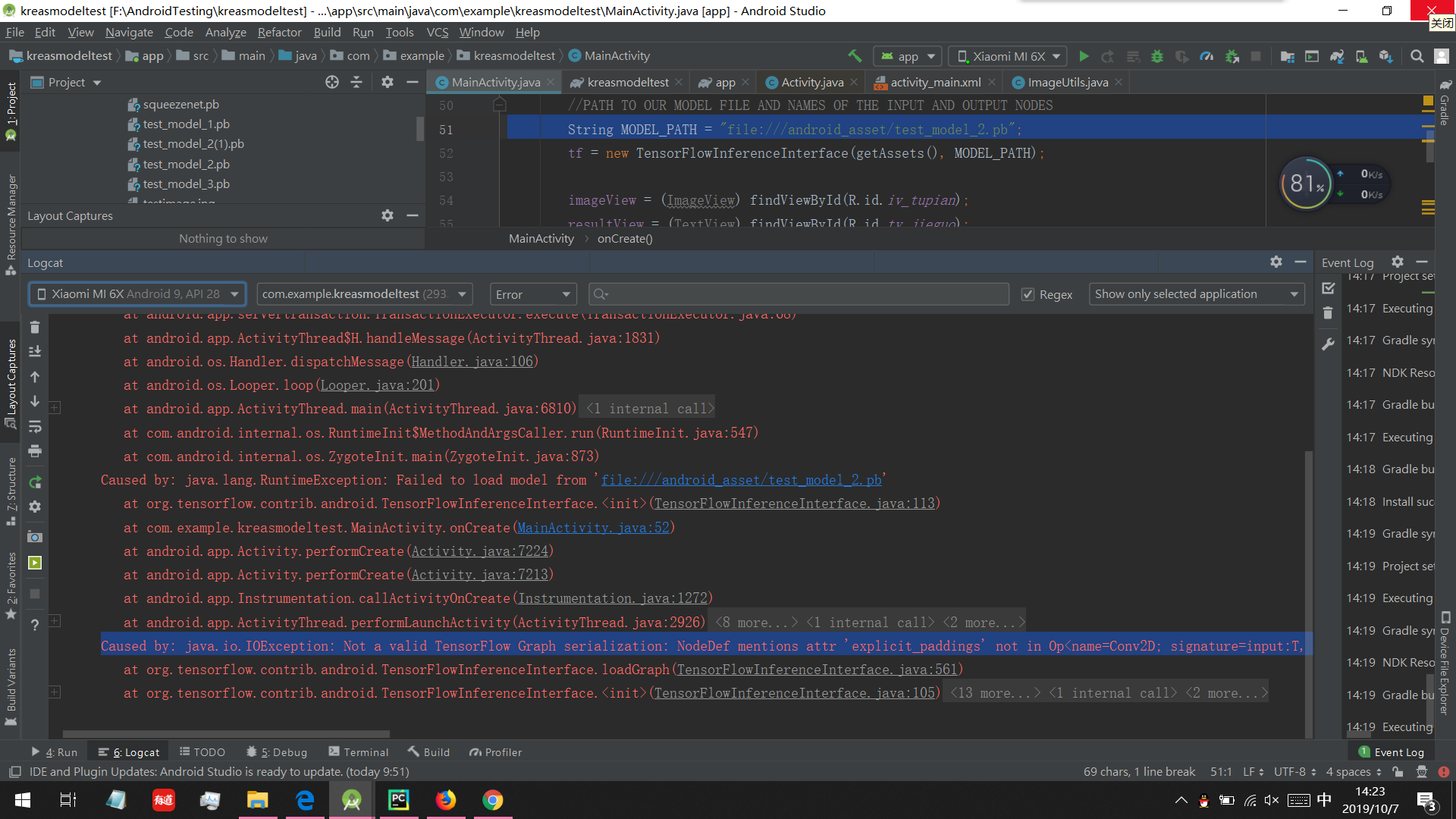Open Search Everywhere magnifier icon

pyautogui.click(x=1417, y=56)
